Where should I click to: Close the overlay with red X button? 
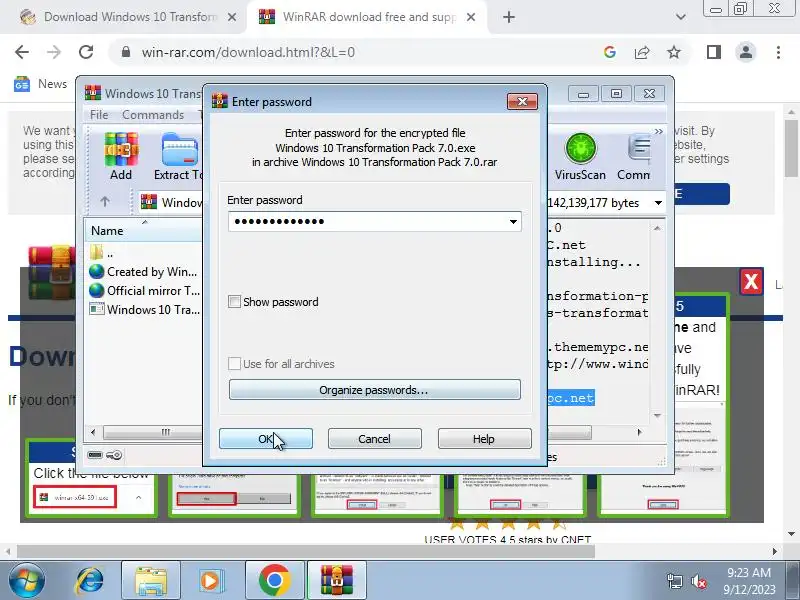tap(751, 281)
